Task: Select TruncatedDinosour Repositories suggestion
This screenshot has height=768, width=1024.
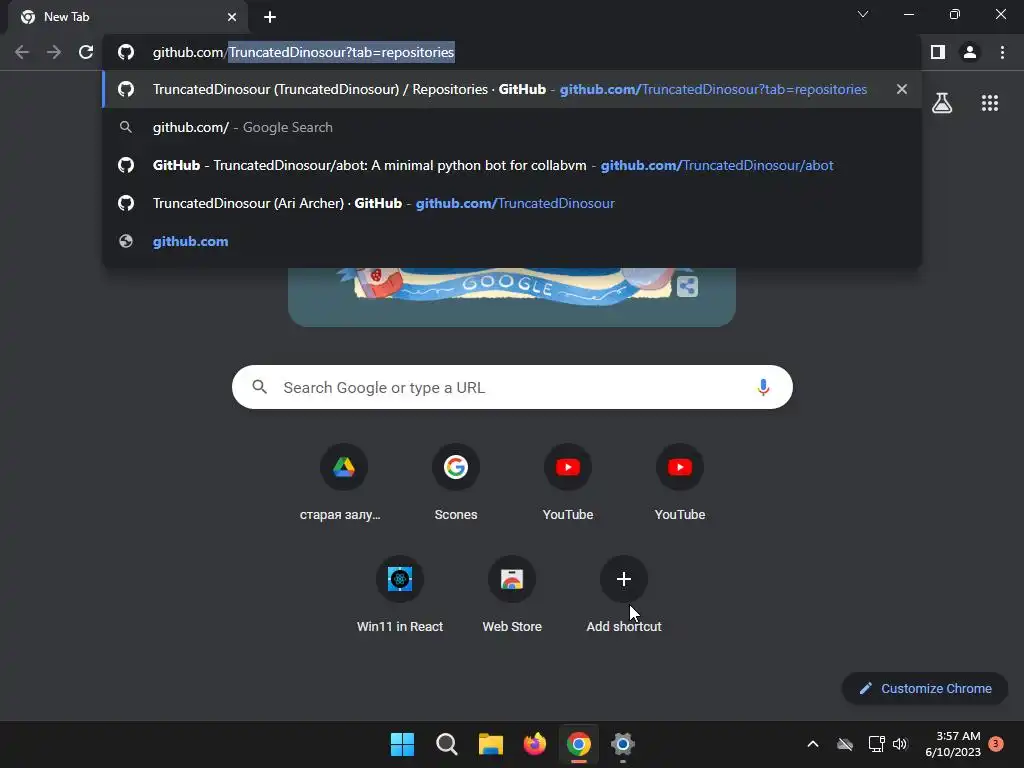Action: (512, 89)
